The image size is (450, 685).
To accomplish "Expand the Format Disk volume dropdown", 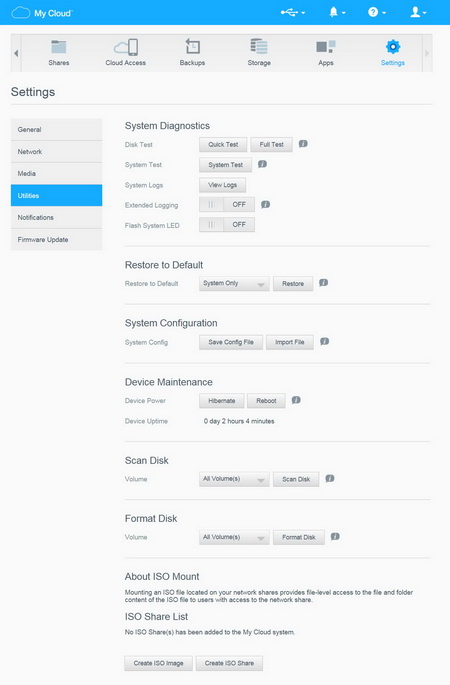I will (234, 537).
